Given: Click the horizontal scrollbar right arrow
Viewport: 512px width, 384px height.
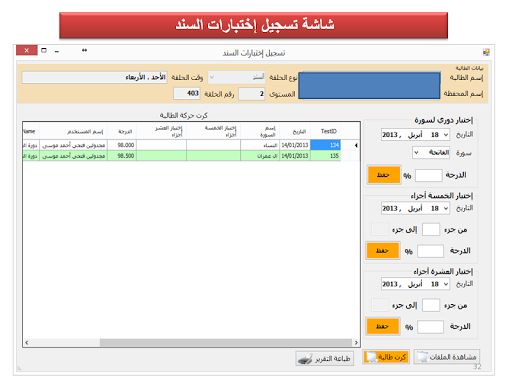Looking at the screenshot, I should 356,343.
